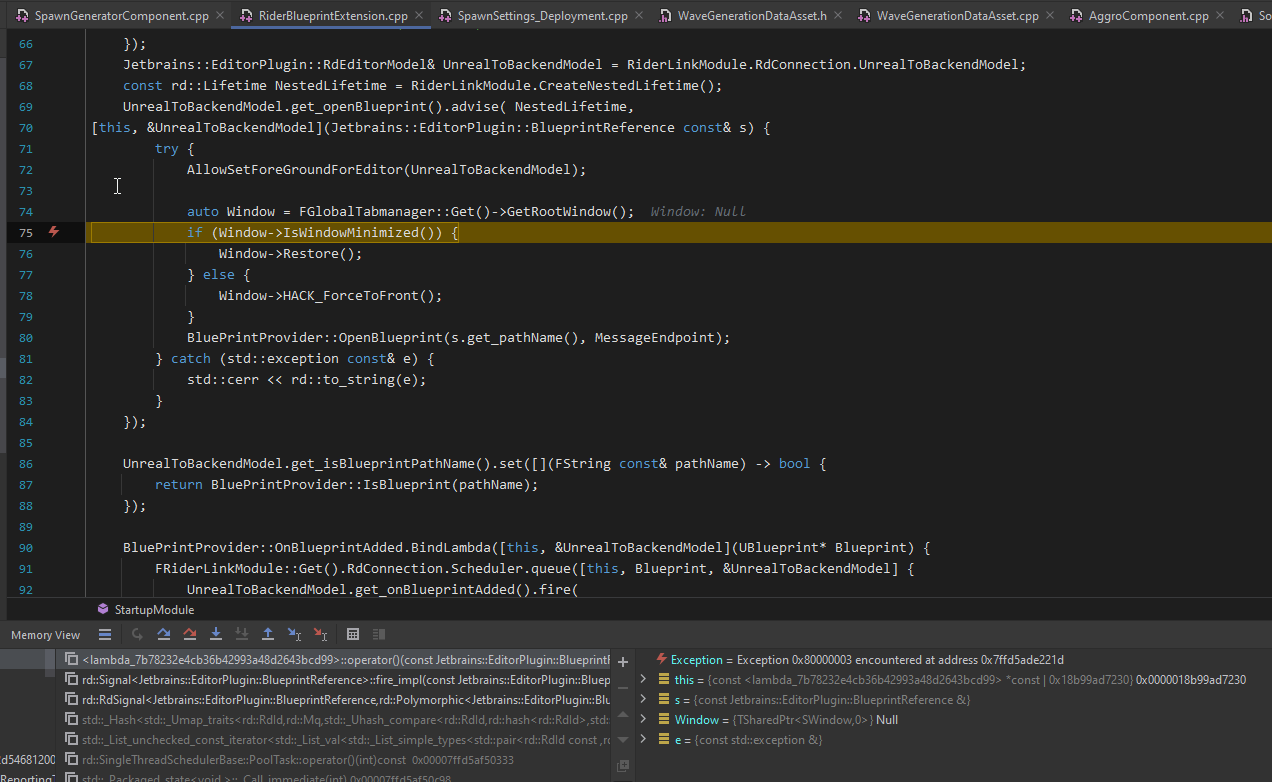
Task: Click the down scroll arrow in the variables panel
Action: click(x=623, y=739)
